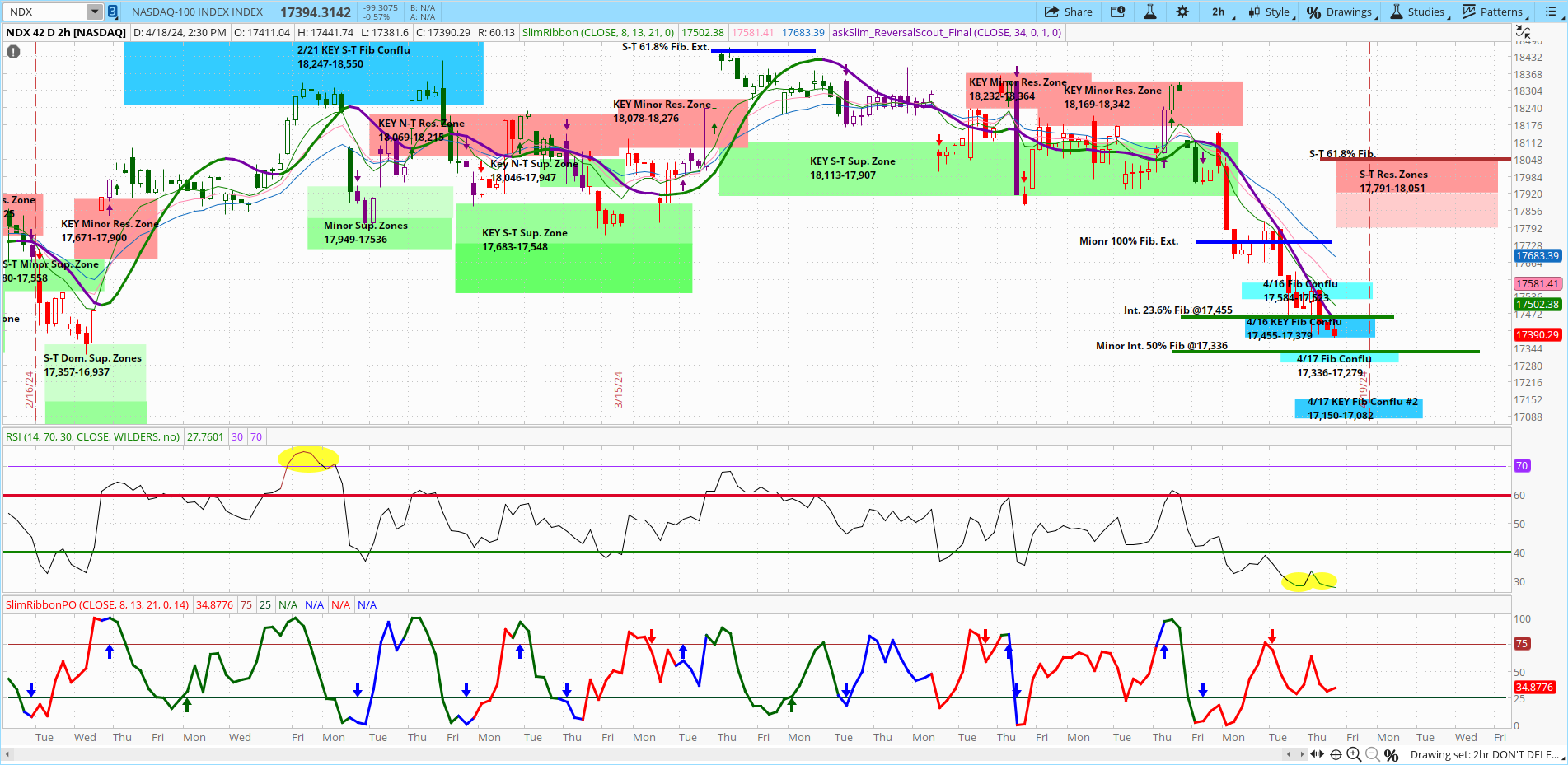The height and width of the screenshot is (765, 1568).
Task: Click the scroll-right arrow below the chart
Action: (1303, 754)
